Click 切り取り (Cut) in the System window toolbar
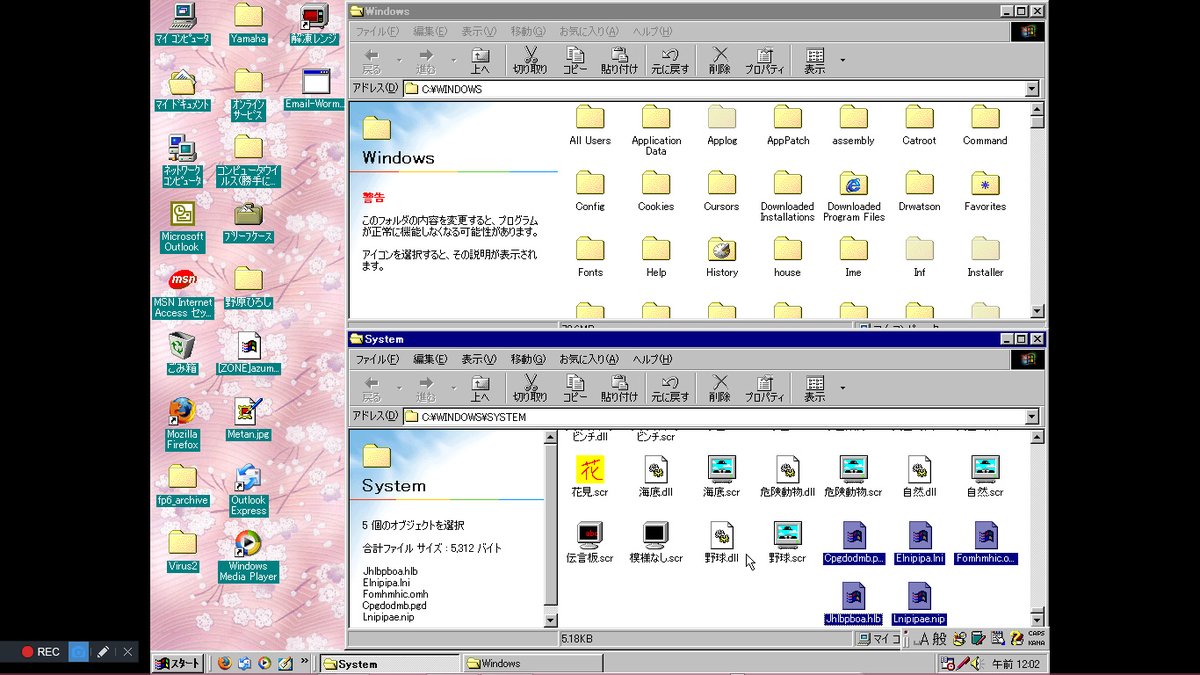The image size is (1200, 675). point(530,389)
